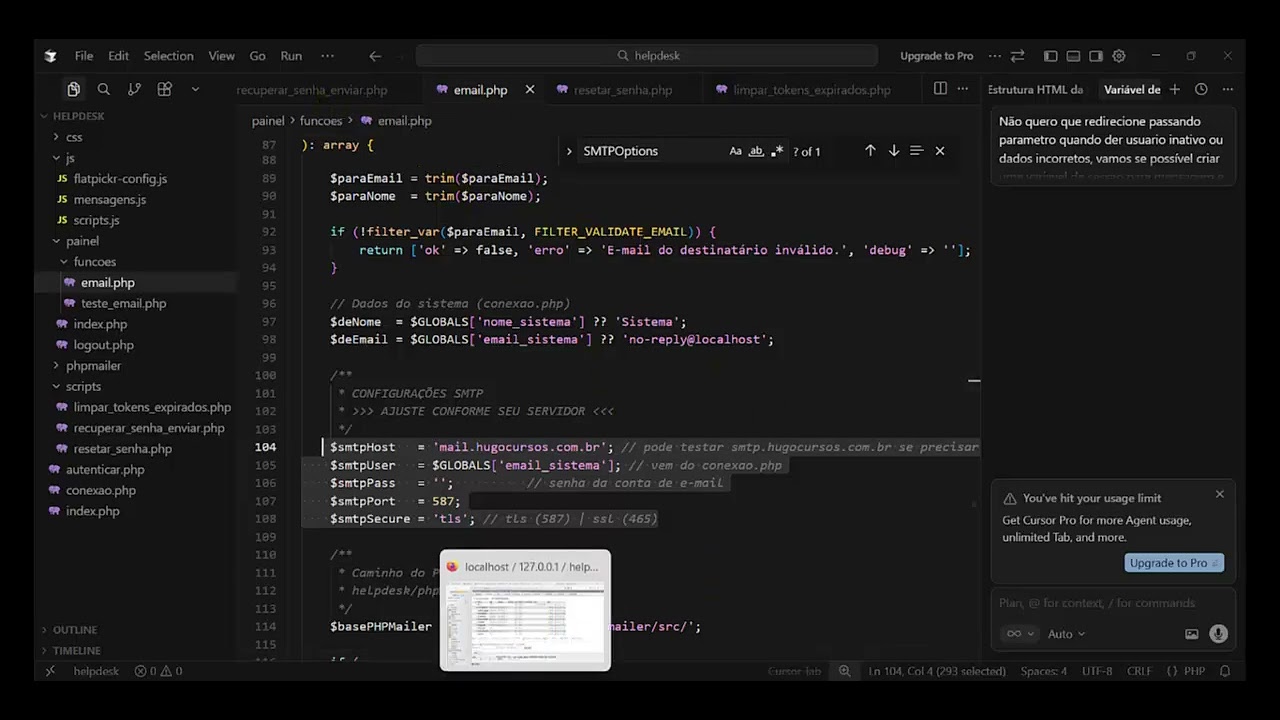The width and height of the screenshot is (1280, 720).
Task: Open the Run menu
Action: (291, 56)
